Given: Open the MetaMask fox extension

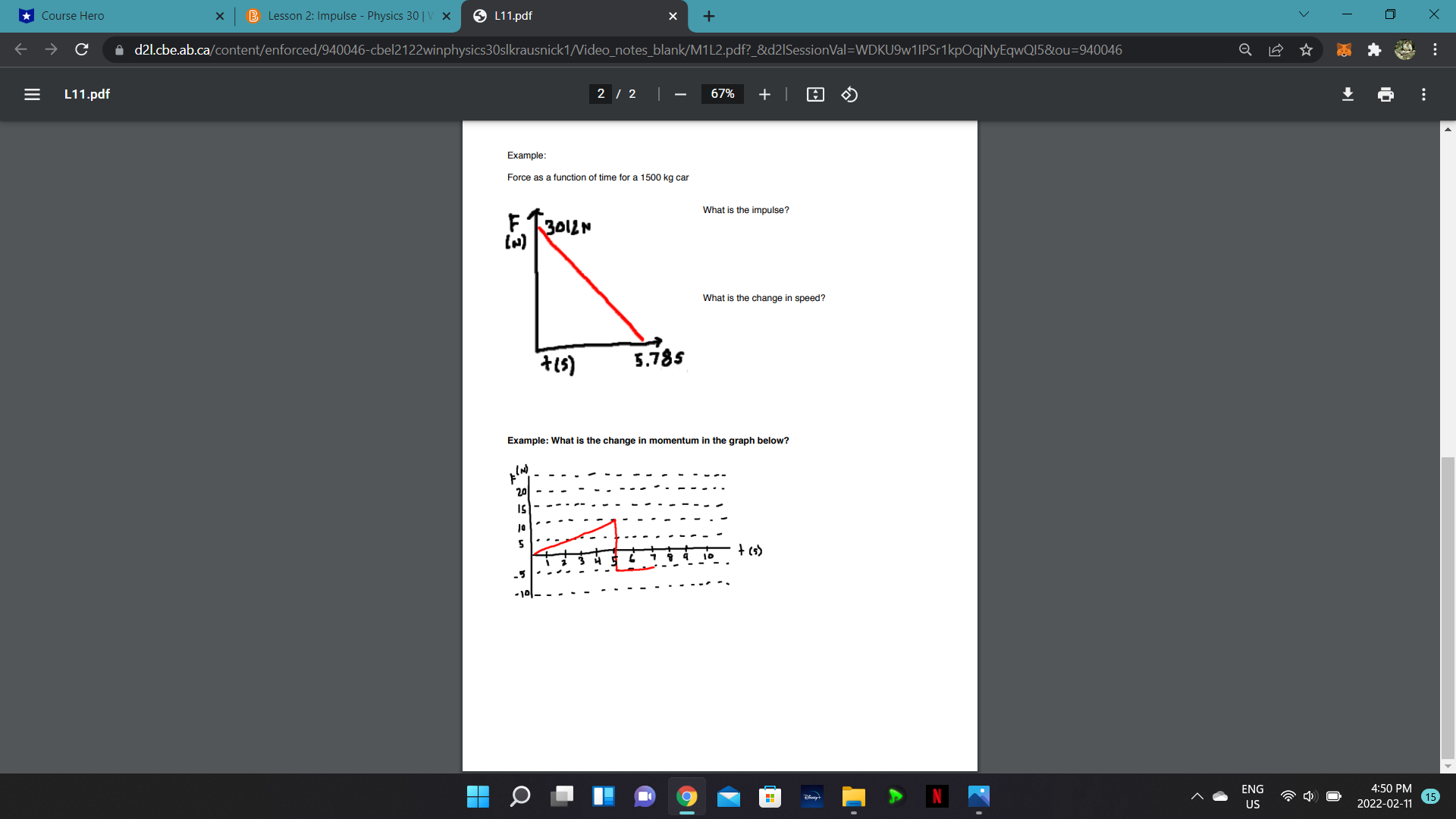Looking at the screenshot, I should 1344,49.
